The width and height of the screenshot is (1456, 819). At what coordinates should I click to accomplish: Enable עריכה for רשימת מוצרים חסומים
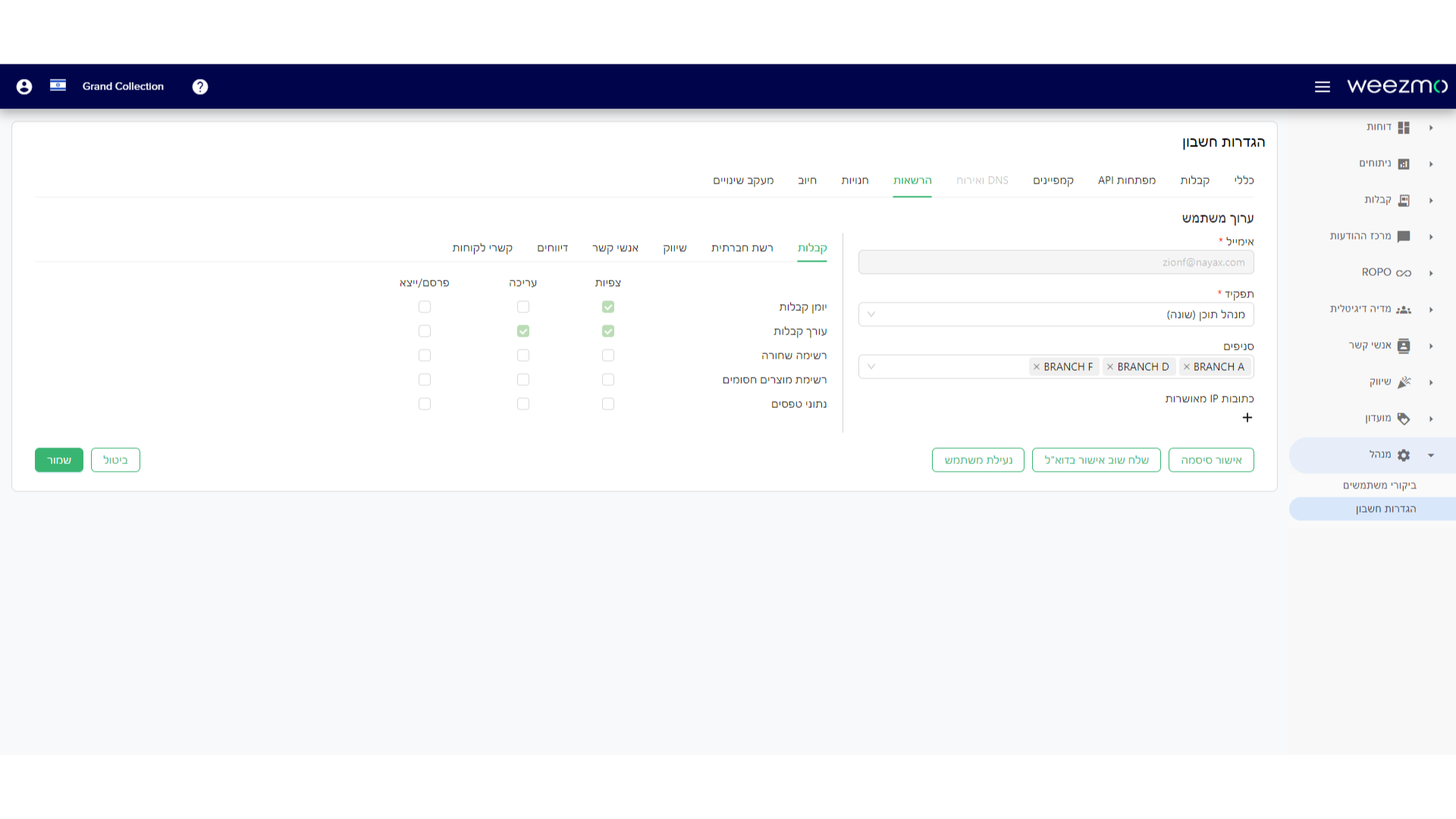click(x=523, y=380)
